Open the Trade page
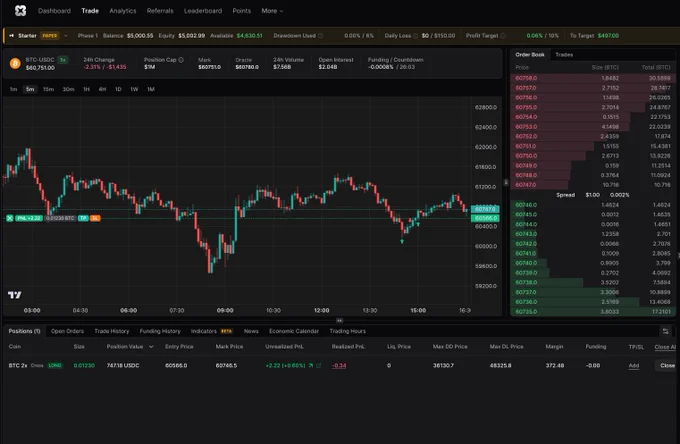This screenshot has width=680, height=444. click(x=90, y=11)
